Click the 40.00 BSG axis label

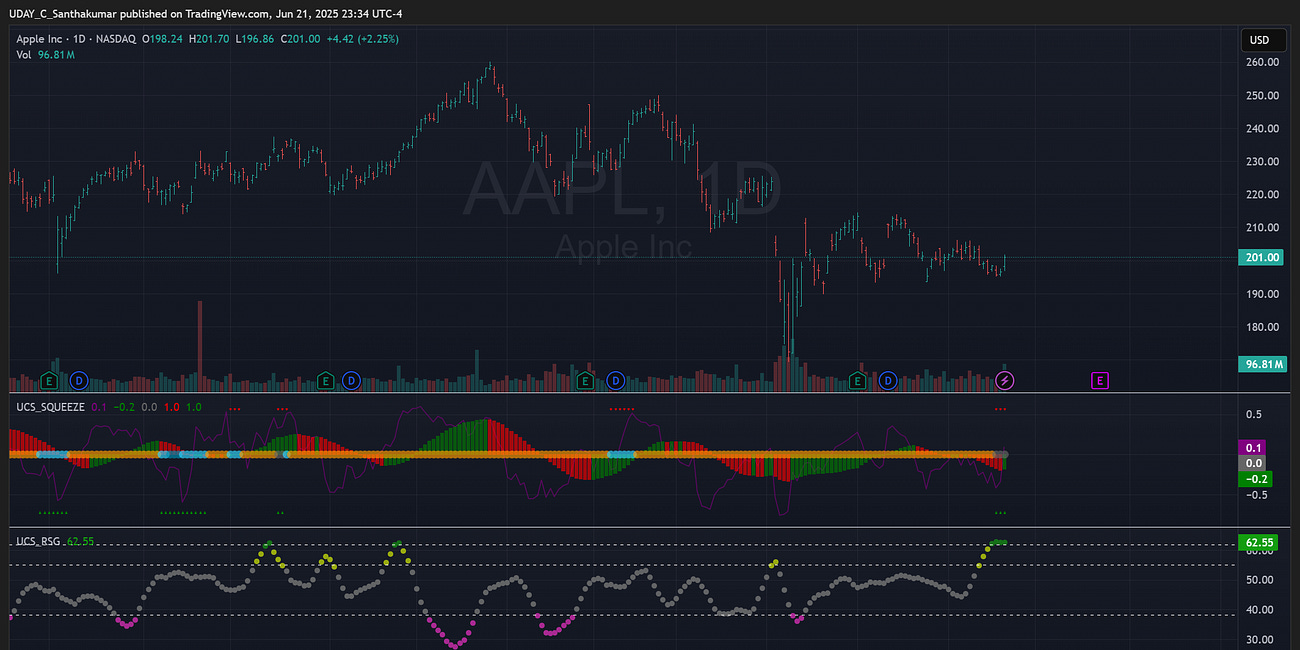point(1261,609)
